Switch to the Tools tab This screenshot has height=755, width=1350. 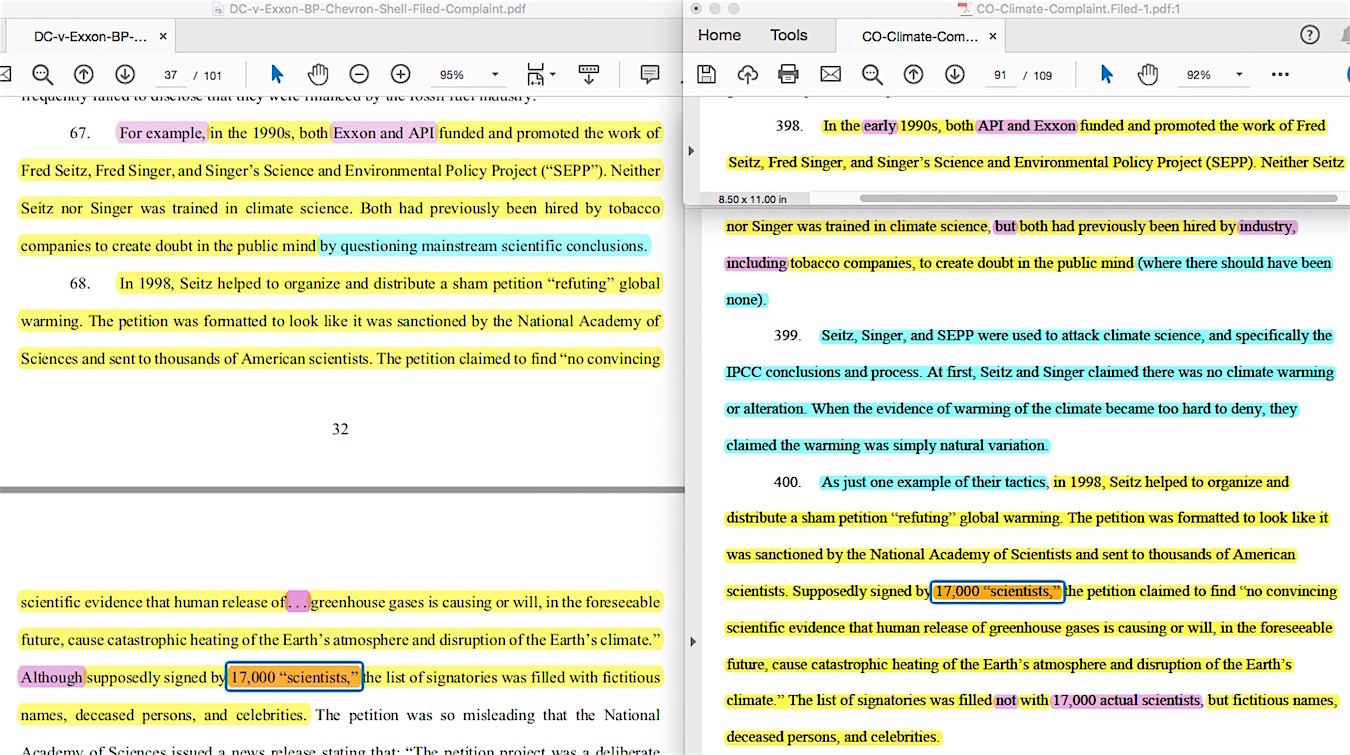[788, 35]
